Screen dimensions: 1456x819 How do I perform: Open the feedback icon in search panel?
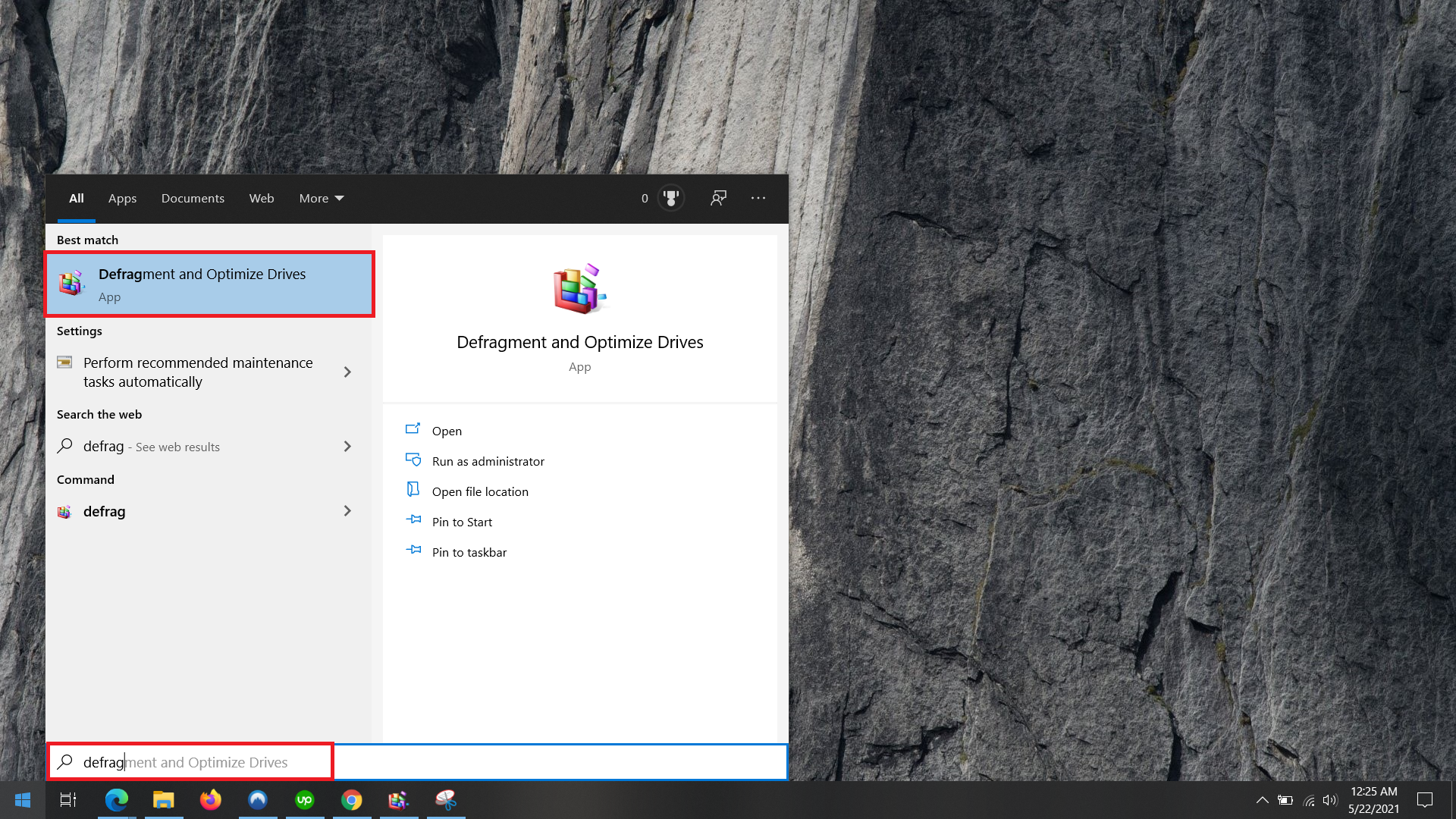click(x=718, y=198)
